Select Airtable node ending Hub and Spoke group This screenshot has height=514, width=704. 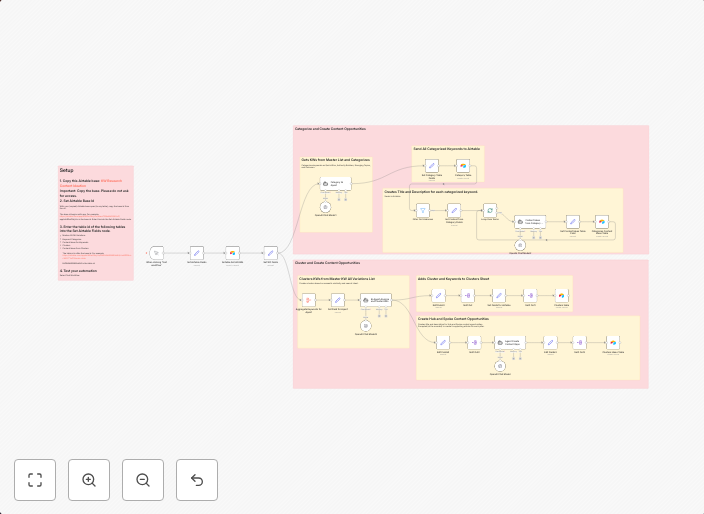(613, 343)
